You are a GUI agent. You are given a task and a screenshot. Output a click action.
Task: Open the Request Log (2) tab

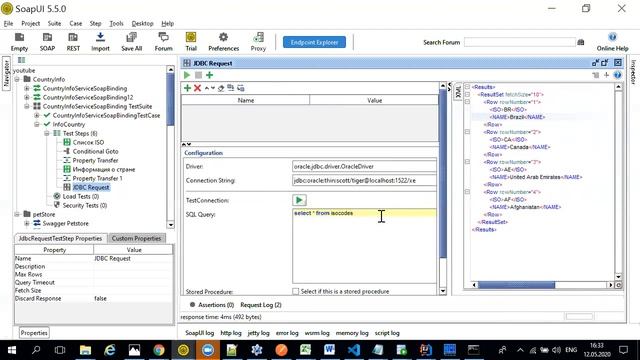tap(261, 305)
